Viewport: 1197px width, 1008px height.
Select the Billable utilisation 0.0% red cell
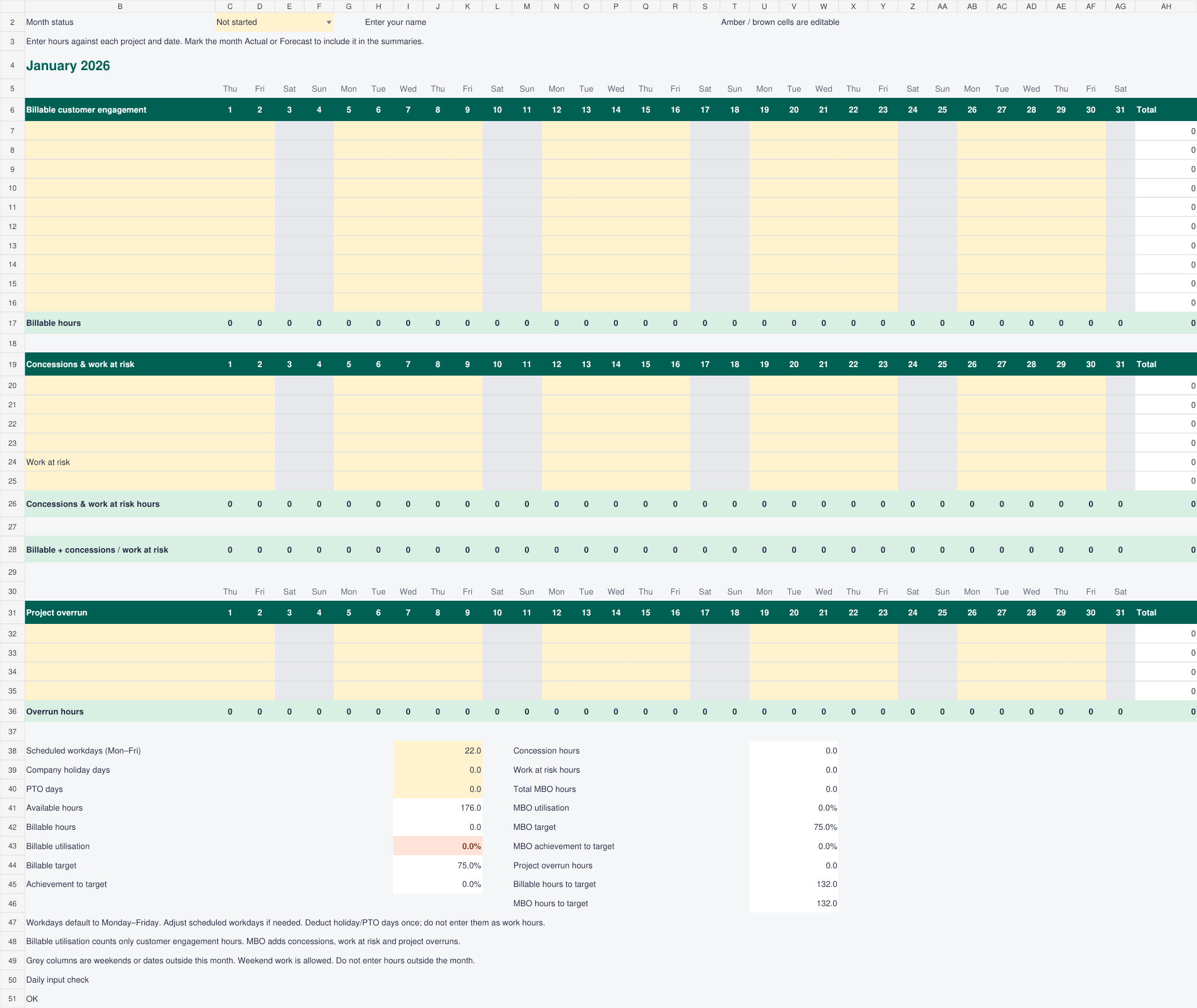438,846
